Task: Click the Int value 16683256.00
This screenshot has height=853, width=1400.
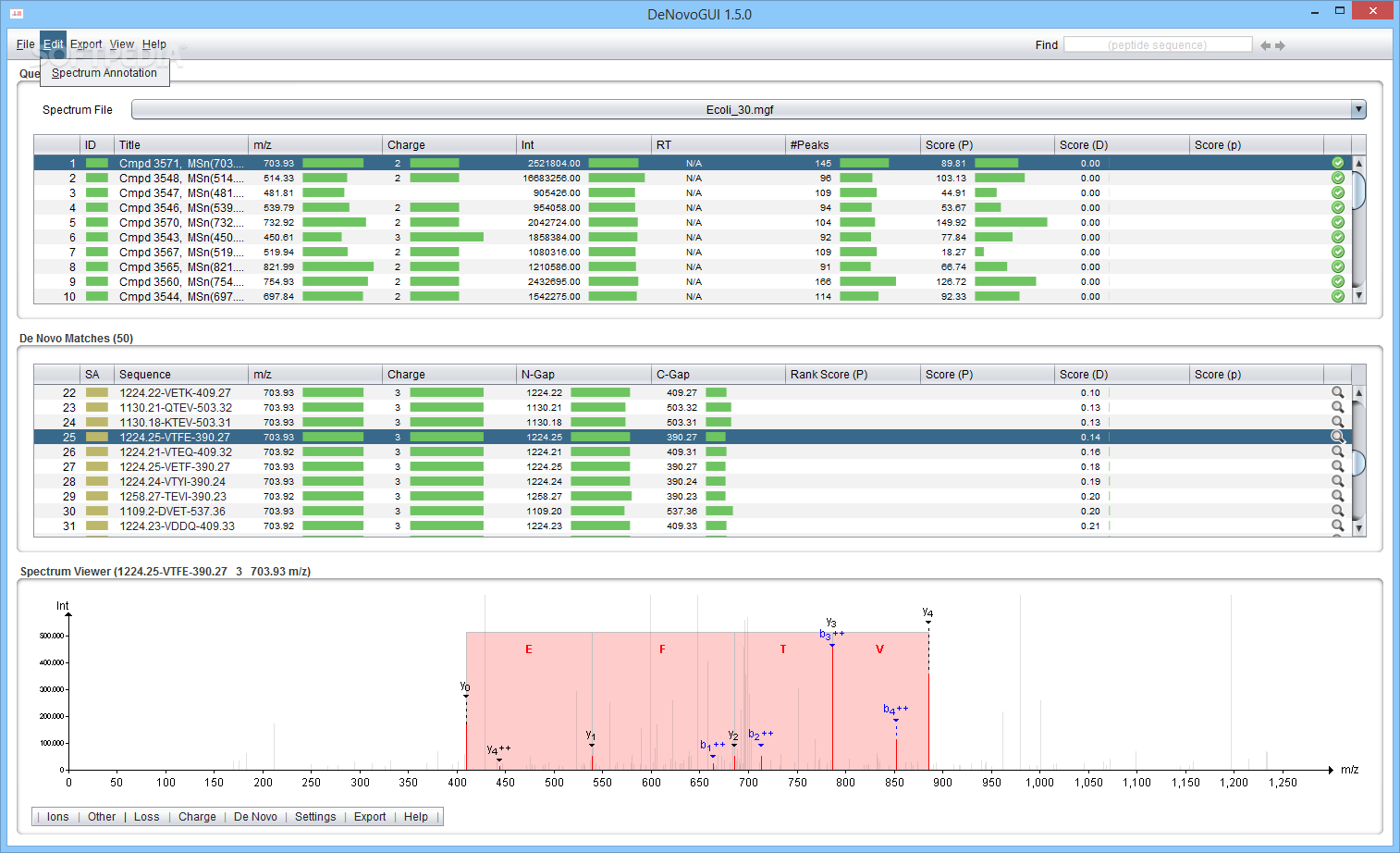Action: (x=551, y=178)
